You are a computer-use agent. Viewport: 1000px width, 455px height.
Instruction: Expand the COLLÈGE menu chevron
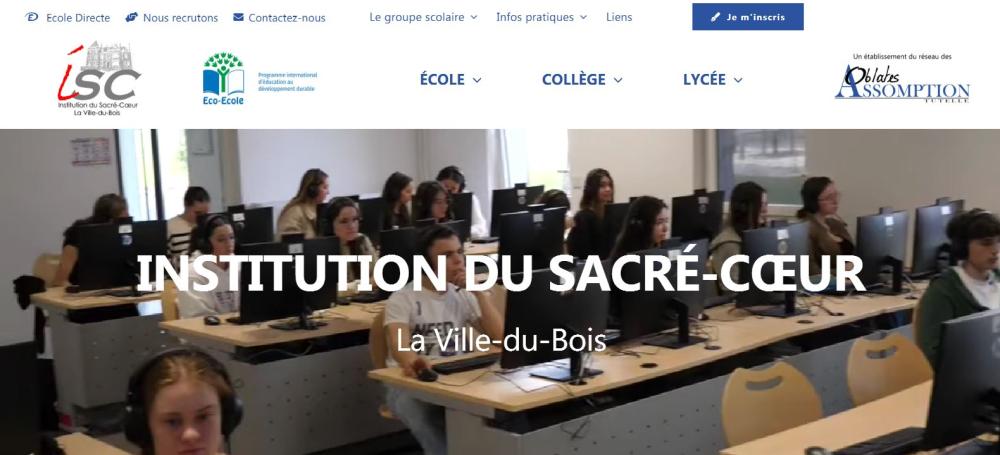(617, 80)
